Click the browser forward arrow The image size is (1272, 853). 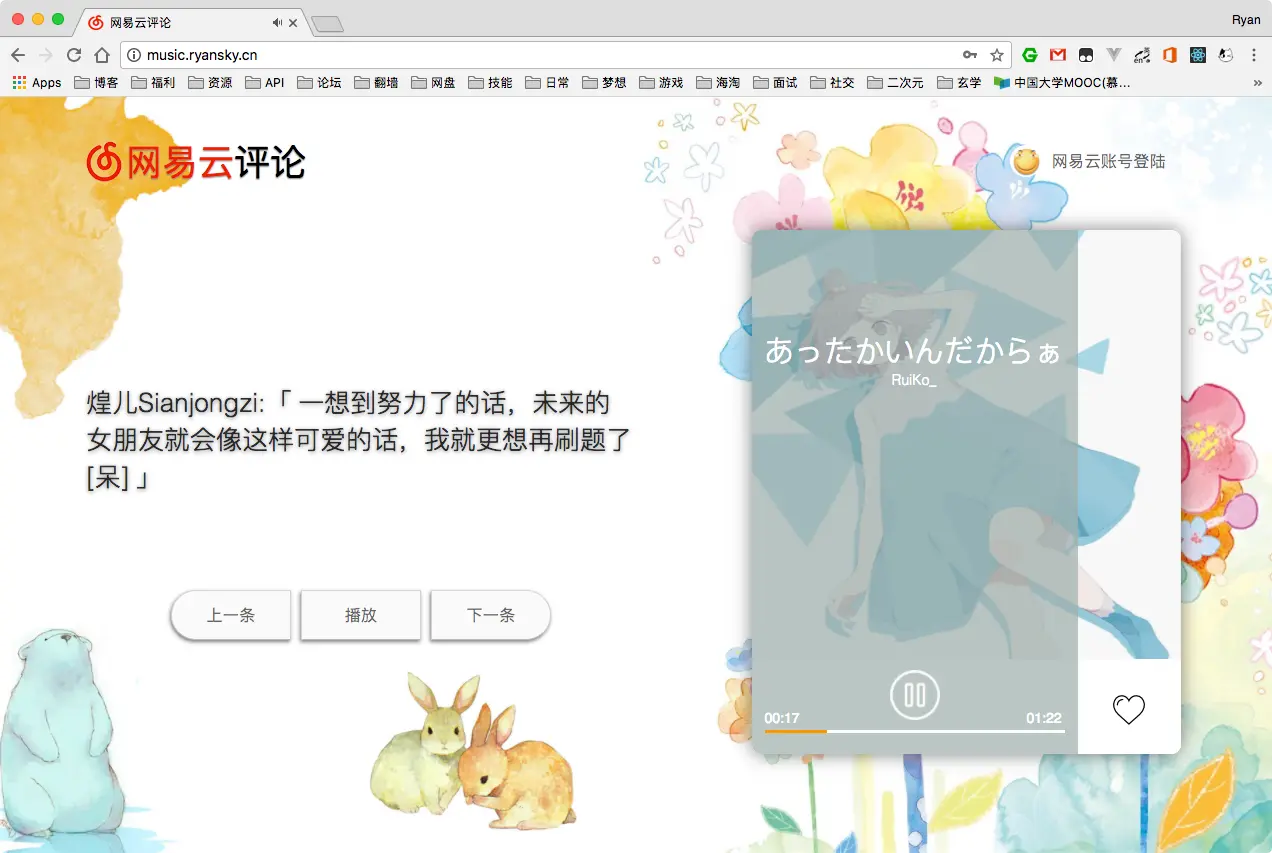click(45, 55)
